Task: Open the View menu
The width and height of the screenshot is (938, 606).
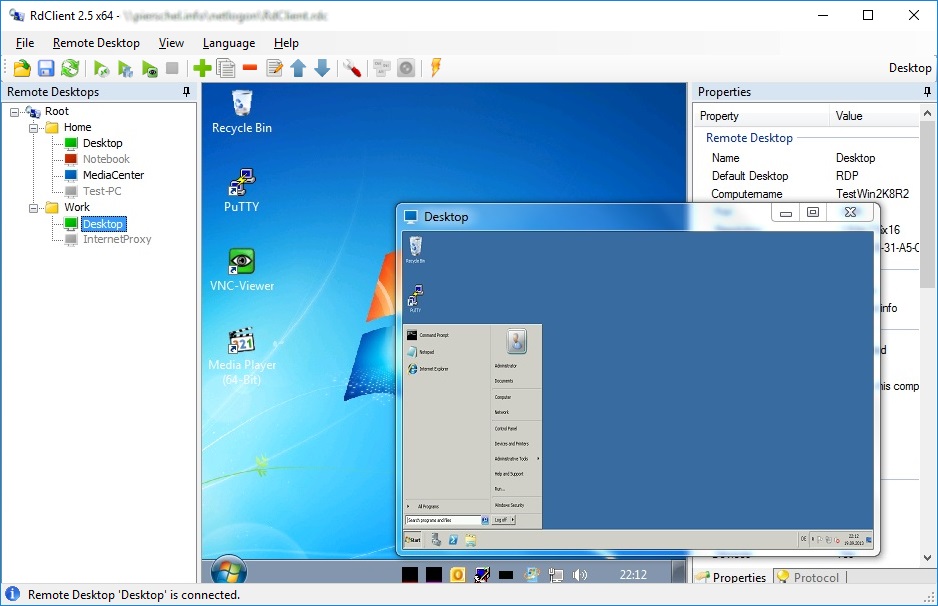Action: click(x=171, y=43)
